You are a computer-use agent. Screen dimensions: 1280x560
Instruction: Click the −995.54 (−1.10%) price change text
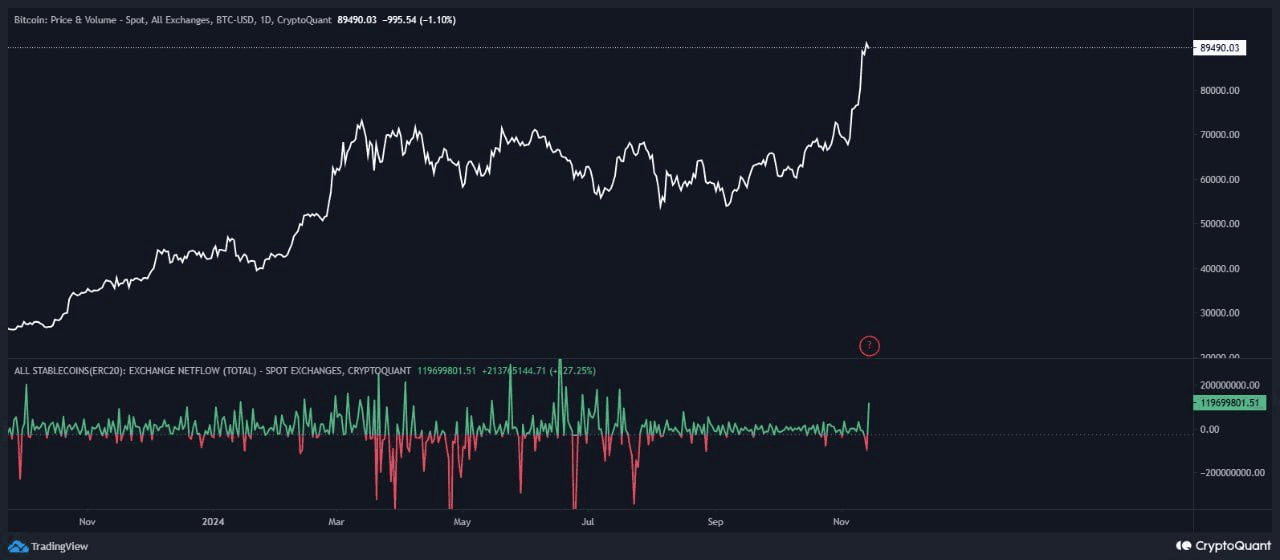coord(418,19)
